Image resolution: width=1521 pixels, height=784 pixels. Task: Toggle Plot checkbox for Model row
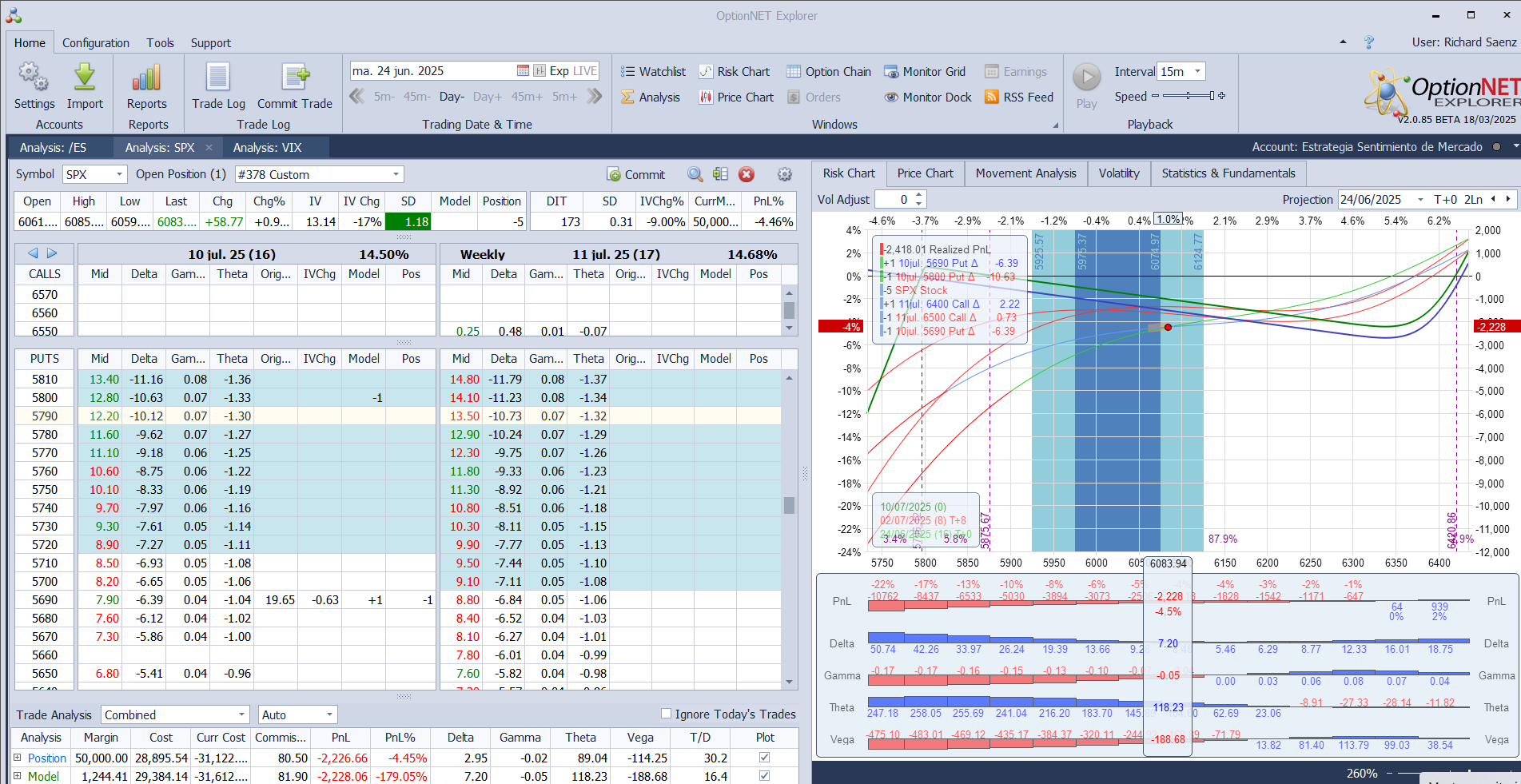(x=765, y=775)
